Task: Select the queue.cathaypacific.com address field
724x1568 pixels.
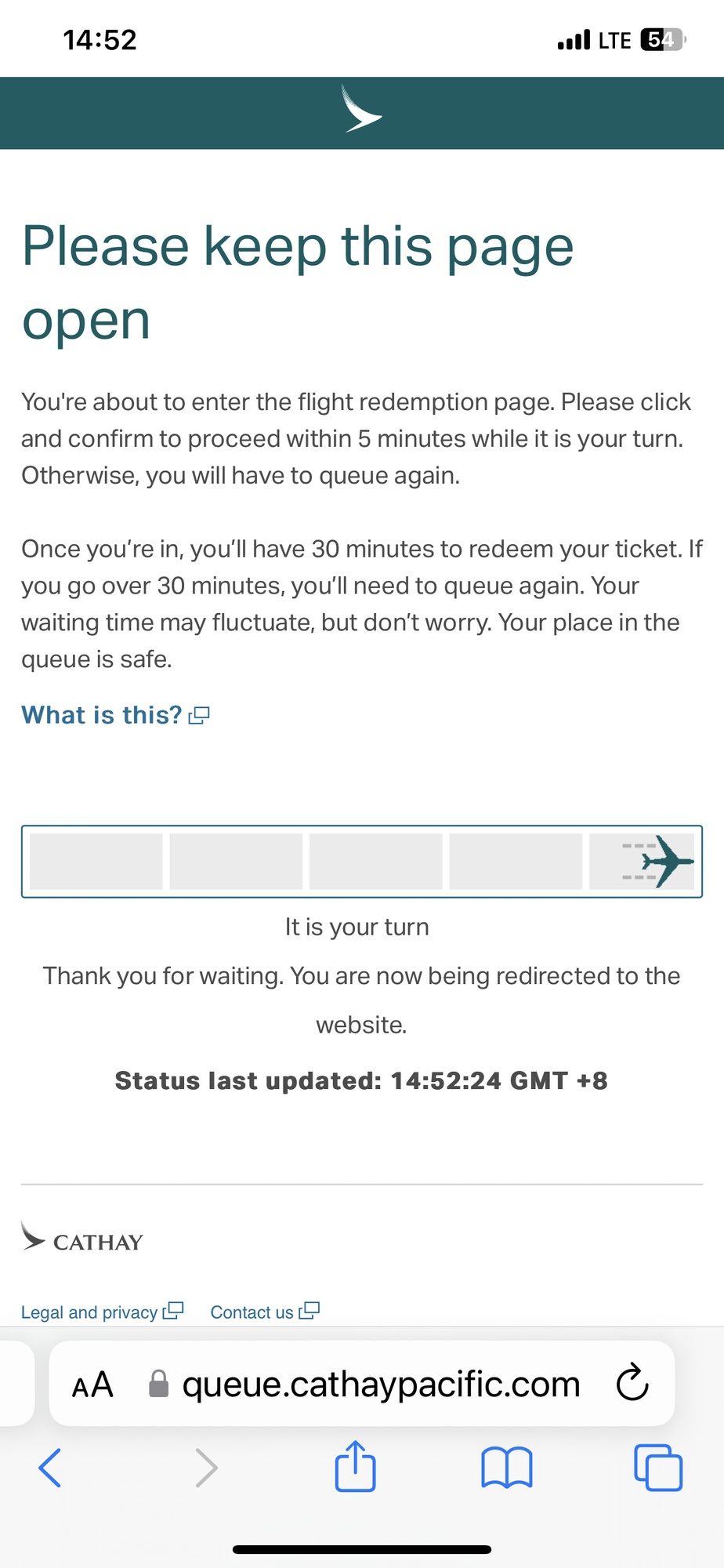Action: click(362, 1384)
